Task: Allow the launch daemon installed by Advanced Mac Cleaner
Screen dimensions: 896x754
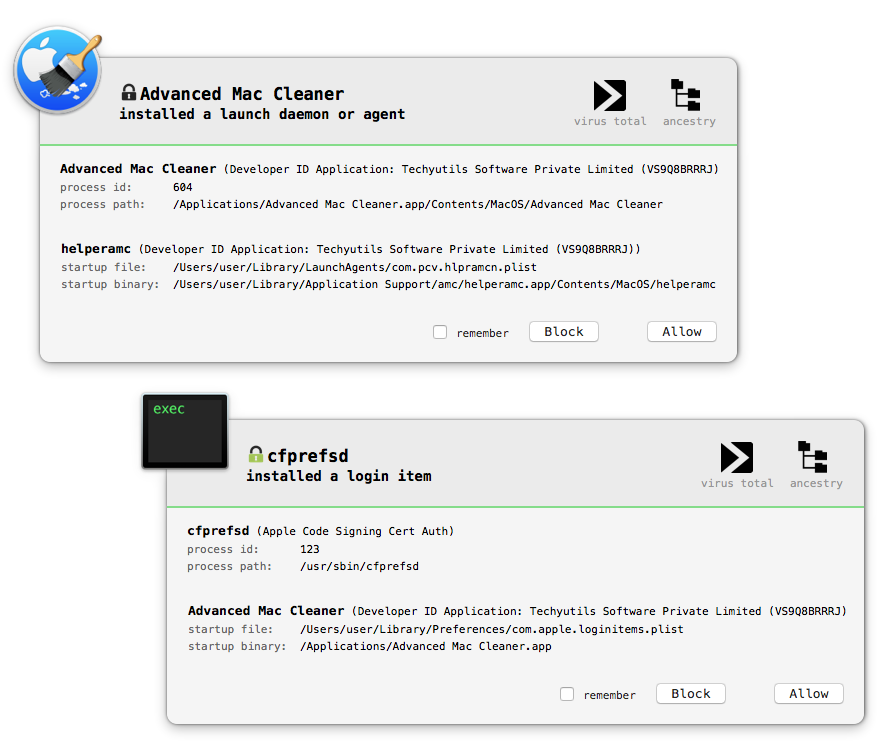Action: click(682, 332)
